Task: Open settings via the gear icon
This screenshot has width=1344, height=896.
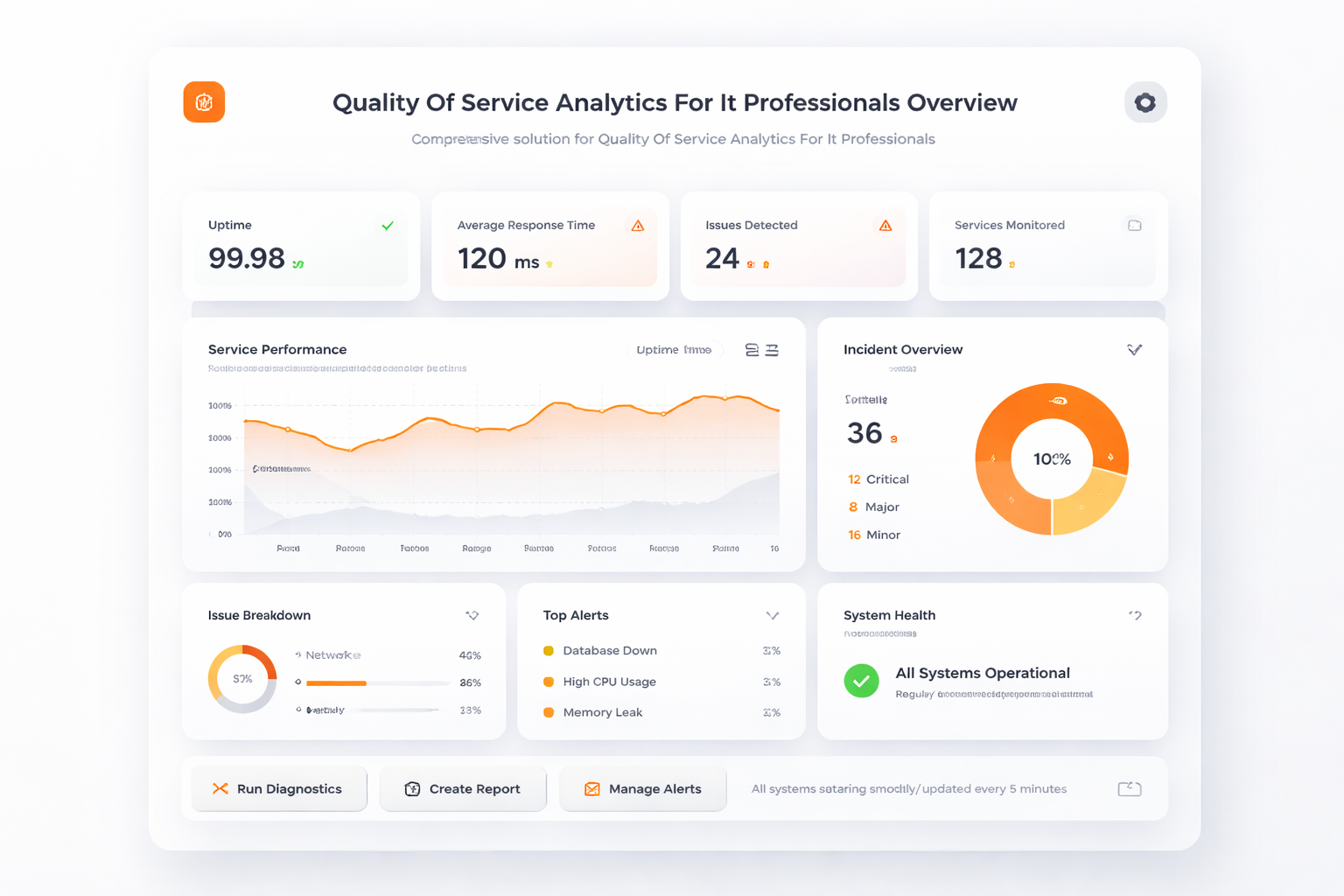Action: (x=1144, y=102)
